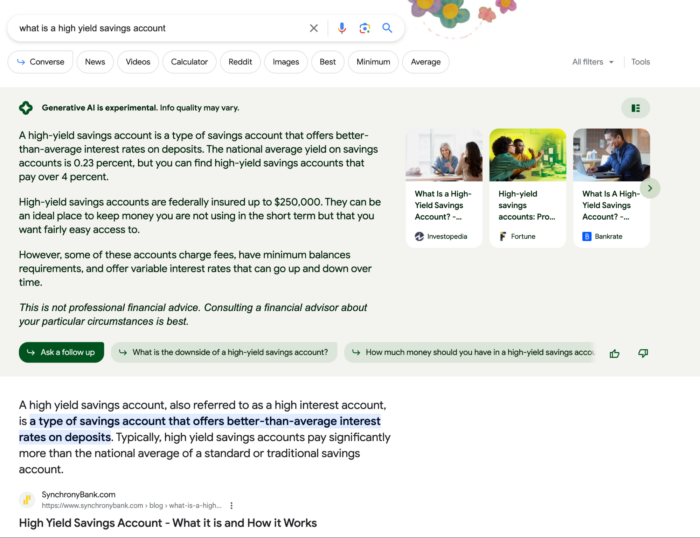Open the SynchronyBank result options menu
This screenshot has width=700, height=538.
tap(231, 505)
